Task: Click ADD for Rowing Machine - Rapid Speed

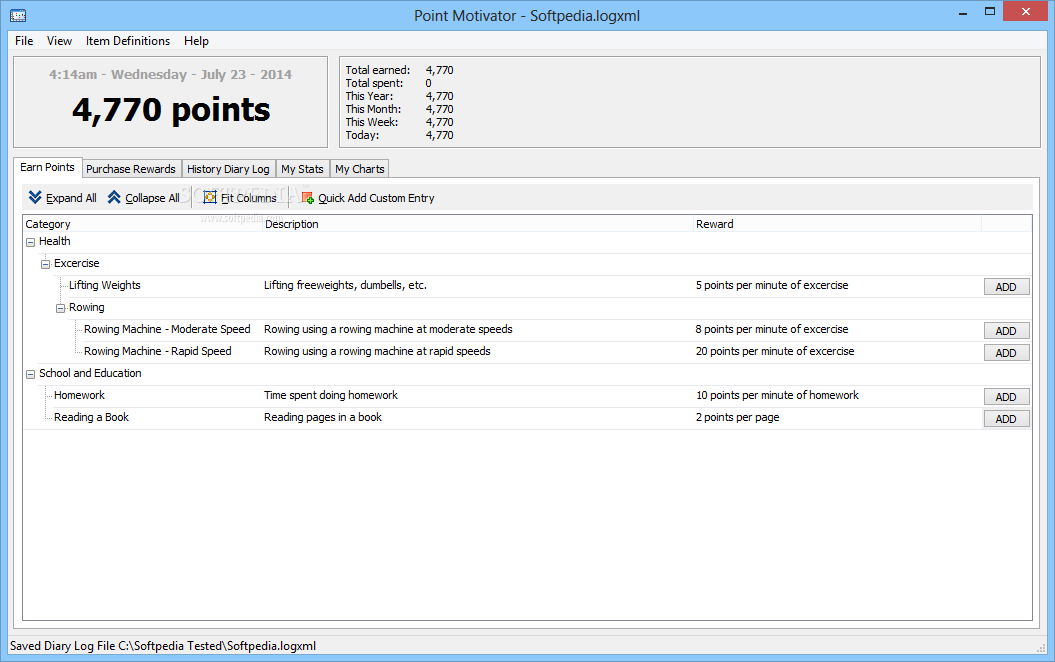Action: (x=1006, y=353)
